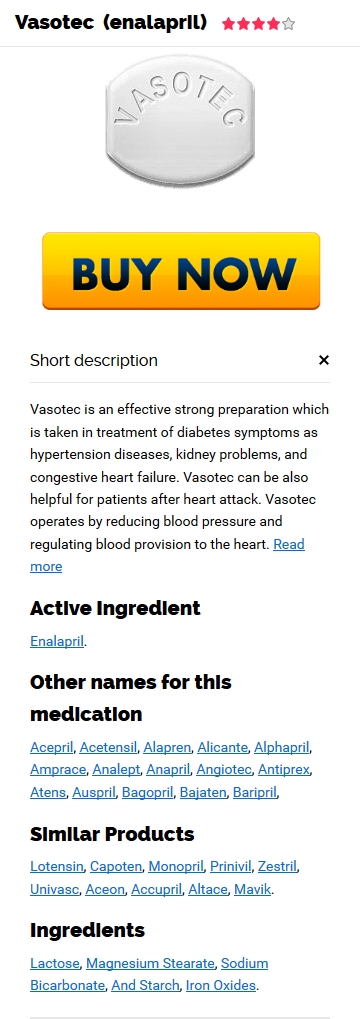Open the Alphapril link
360x1019 pixels.
[x=281, y=747]
